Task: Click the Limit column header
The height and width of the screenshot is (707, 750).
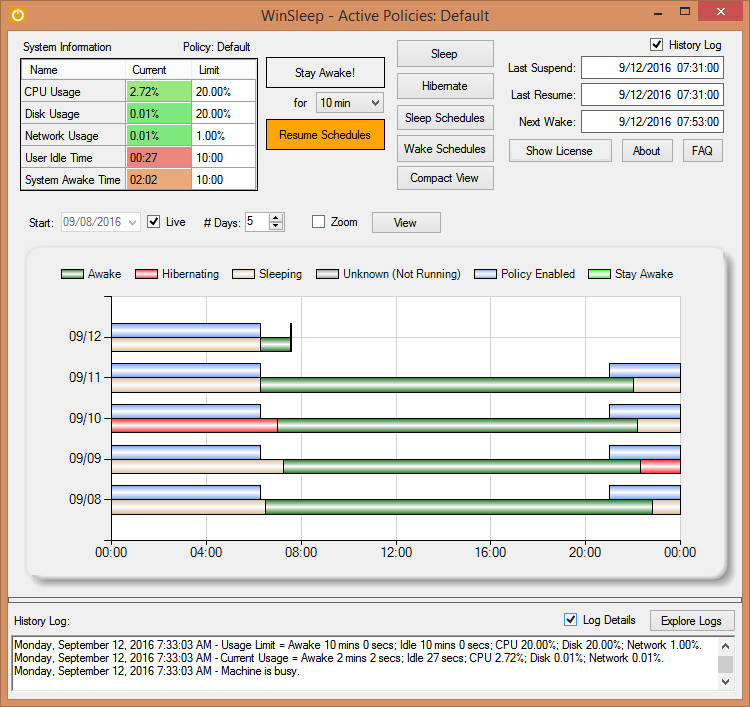Action: point(223,70)
